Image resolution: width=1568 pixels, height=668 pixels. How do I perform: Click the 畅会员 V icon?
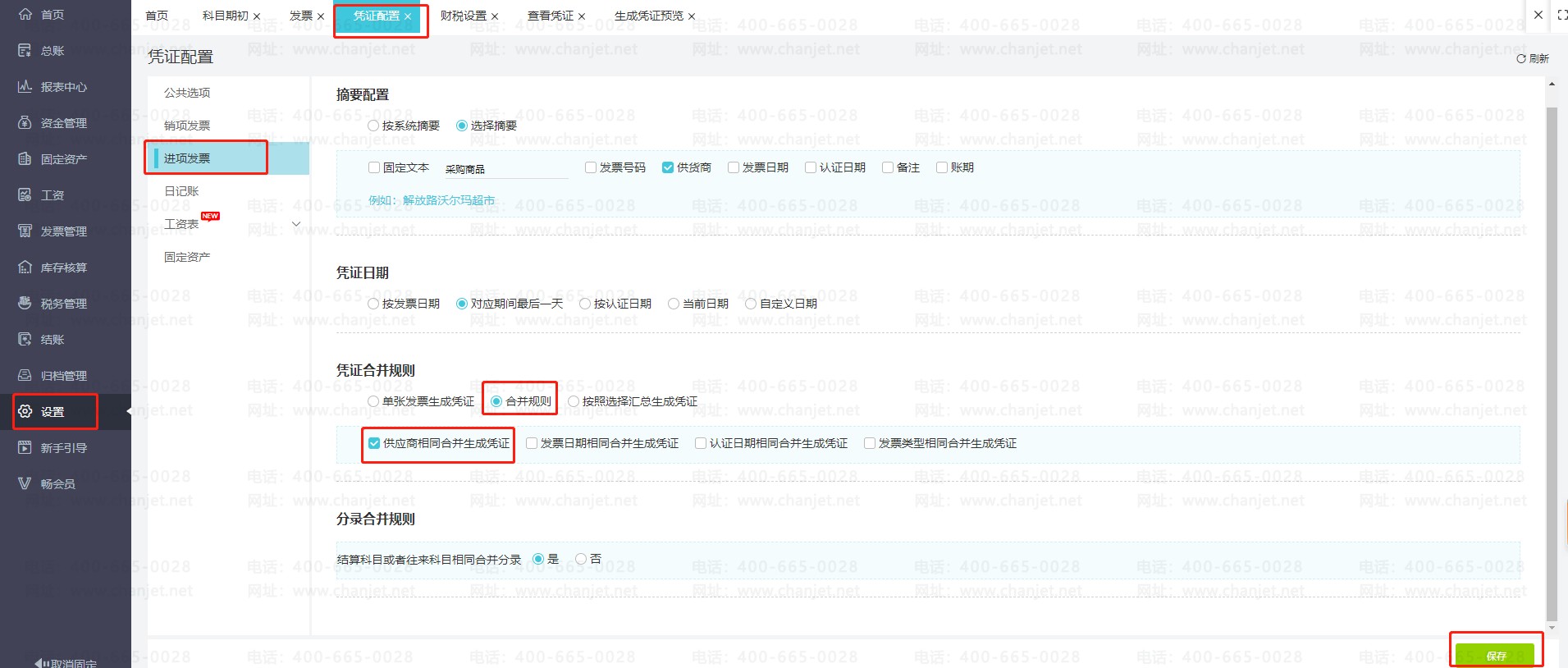(x=25, y=483)
